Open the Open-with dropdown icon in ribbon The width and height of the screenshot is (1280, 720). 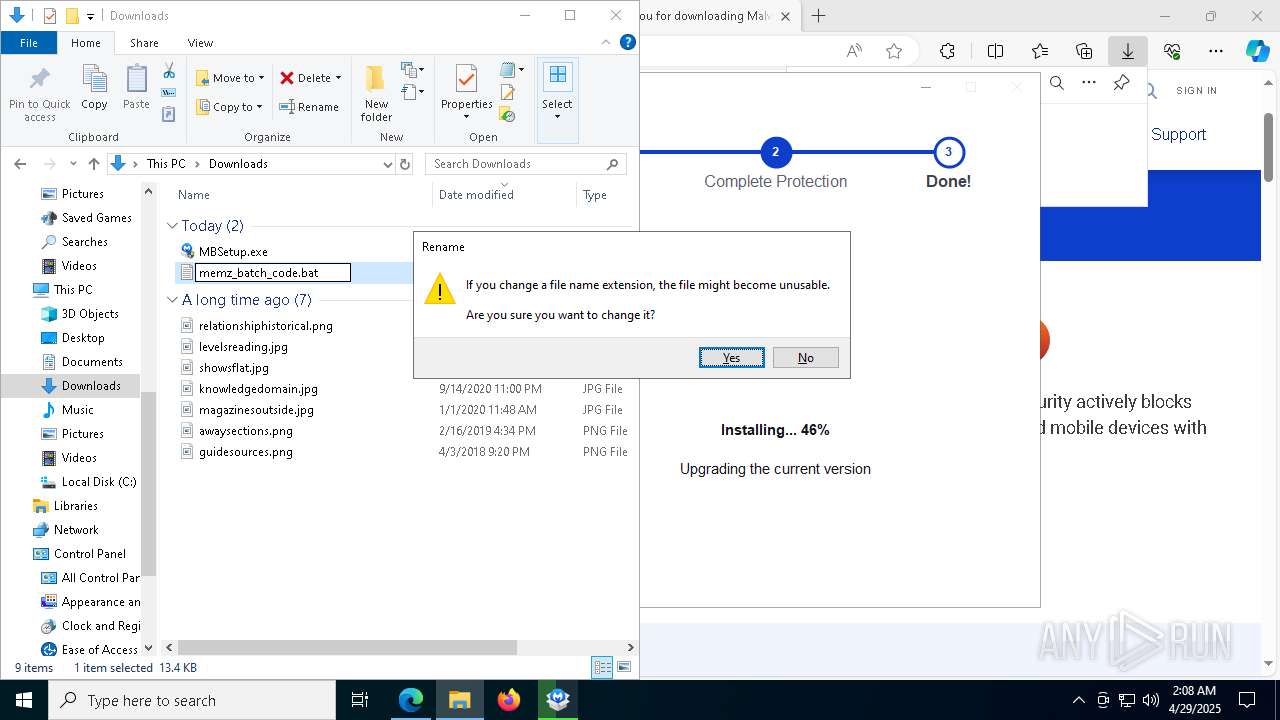(511, 70)
